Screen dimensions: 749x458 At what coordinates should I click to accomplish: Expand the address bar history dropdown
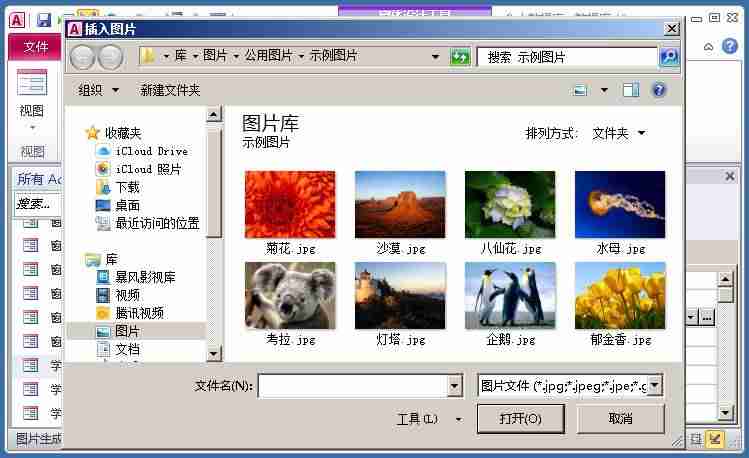pos(435,57)
